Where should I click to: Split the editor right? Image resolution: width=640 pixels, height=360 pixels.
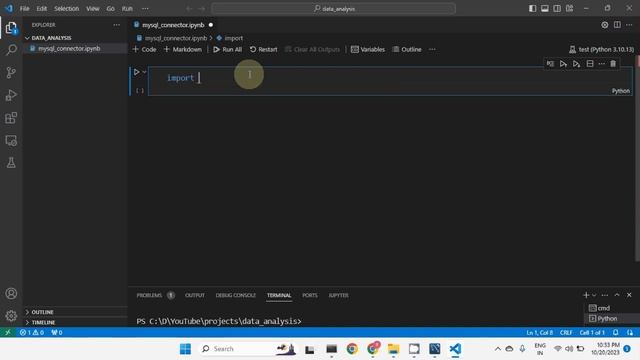tap(617, 25)
